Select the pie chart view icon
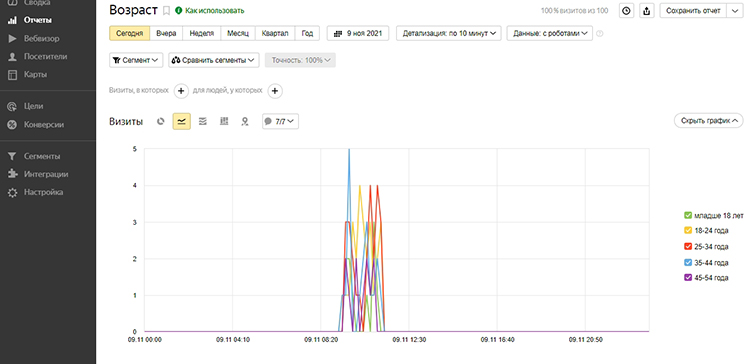The width and height of the screenshot is (750, 364). pyautogui.click(x=161, y=121)
